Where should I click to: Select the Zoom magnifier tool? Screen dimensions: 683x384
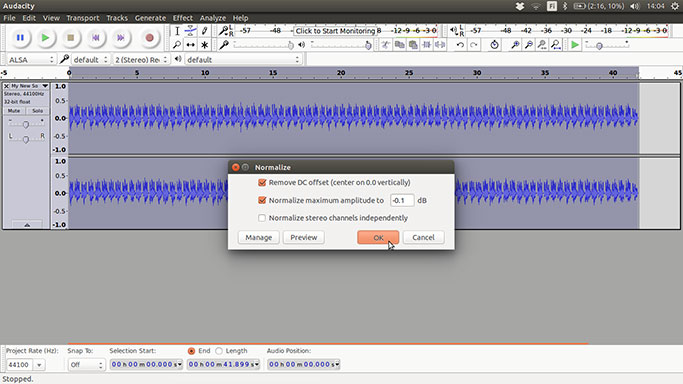click(177, 45)
